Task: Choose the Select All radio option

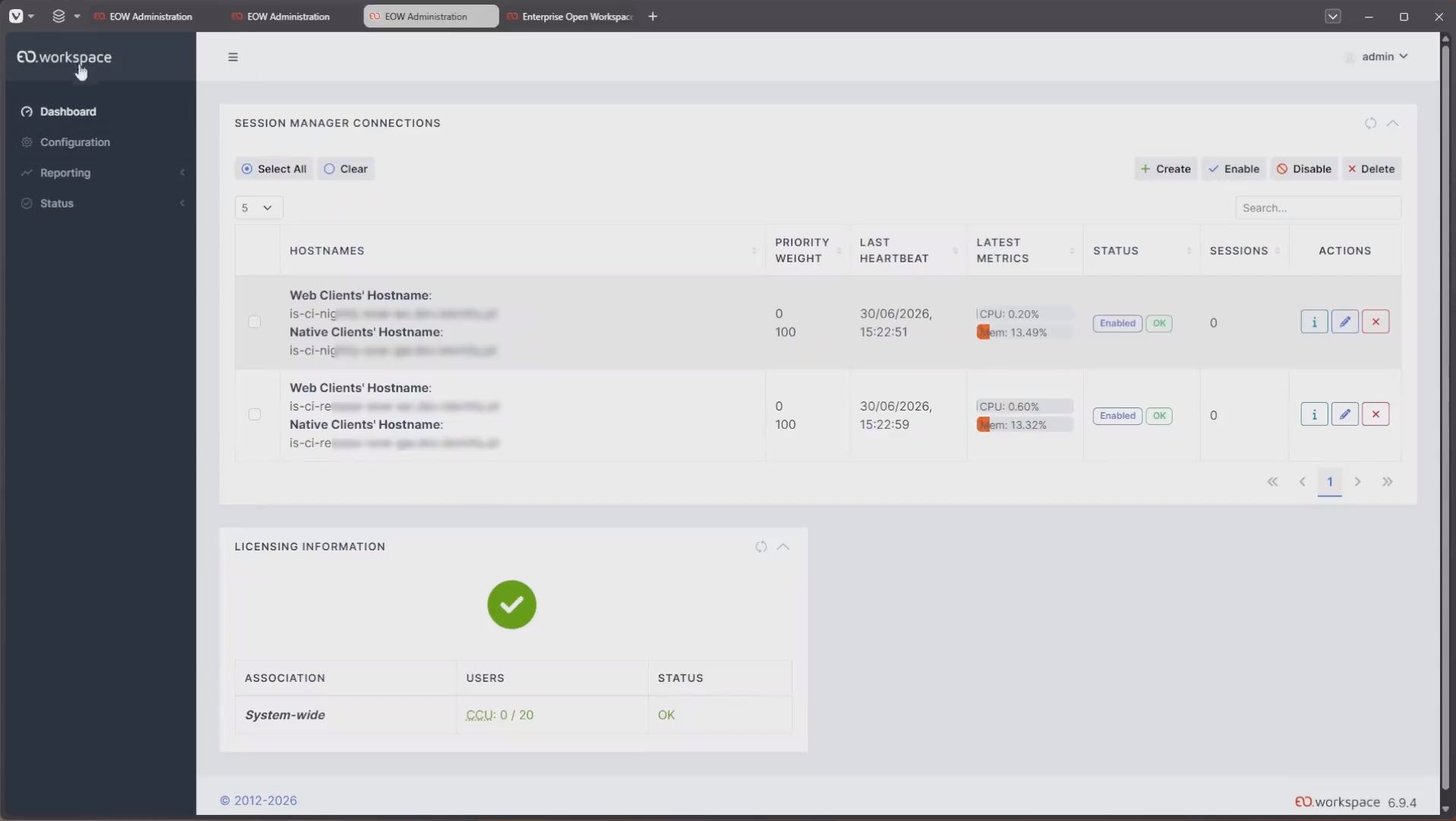Action: coord(274,169)
